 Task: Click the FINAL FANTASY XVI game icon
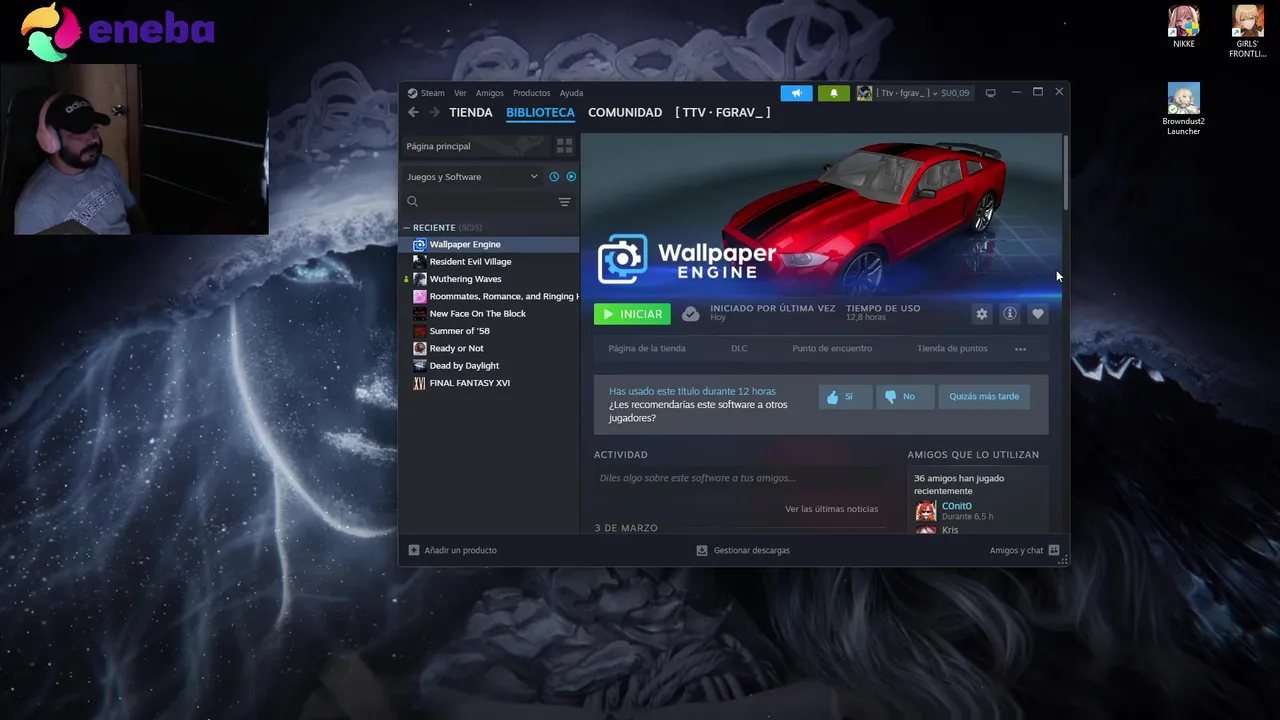point(420,383)
